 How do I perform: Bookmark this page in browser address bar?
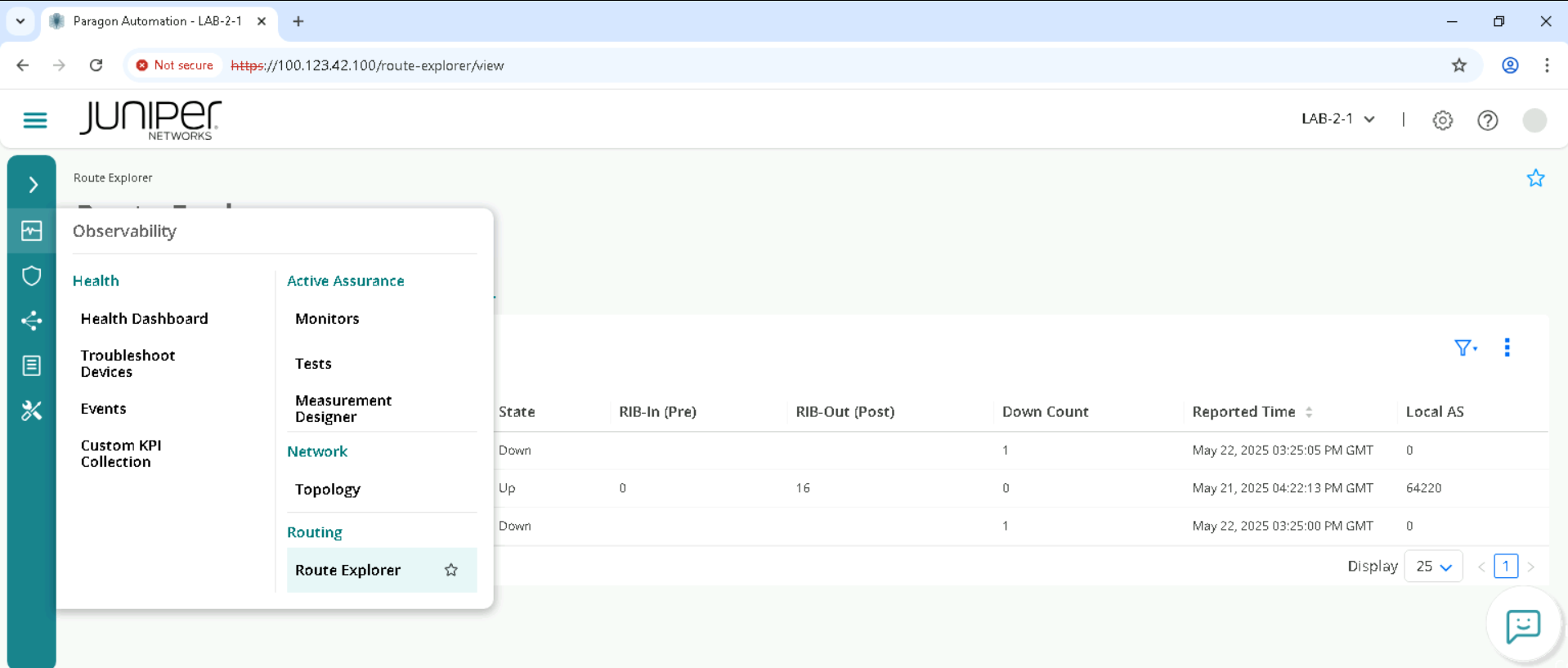pos(1459,65)
